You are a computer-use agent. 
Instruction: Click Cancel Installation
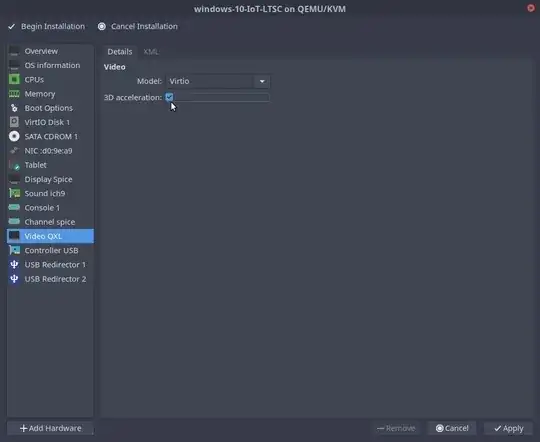click(x=138, y=27)
